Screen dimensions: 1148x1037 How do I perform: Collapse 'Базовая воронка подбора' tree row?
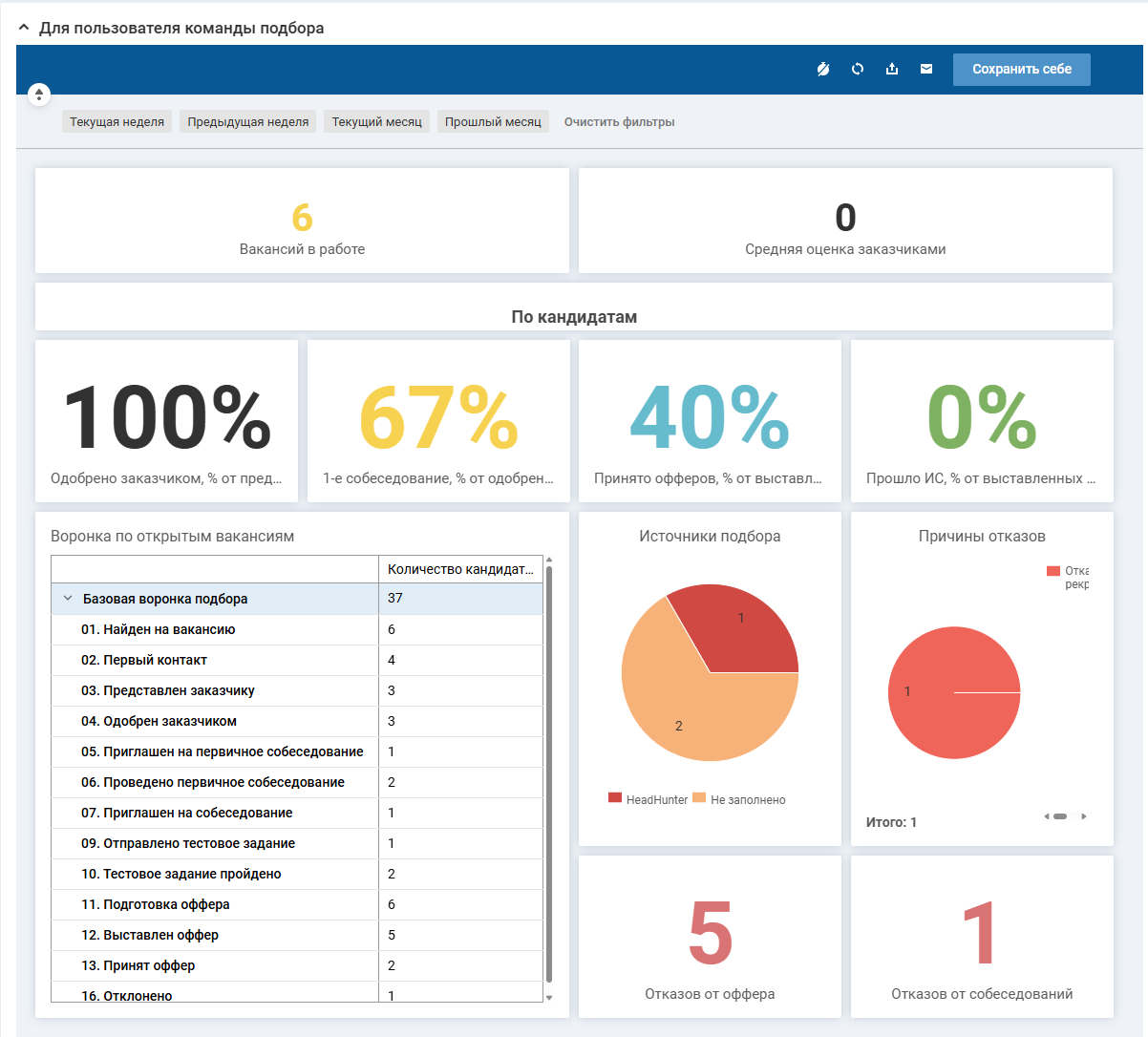coord(68,599)
